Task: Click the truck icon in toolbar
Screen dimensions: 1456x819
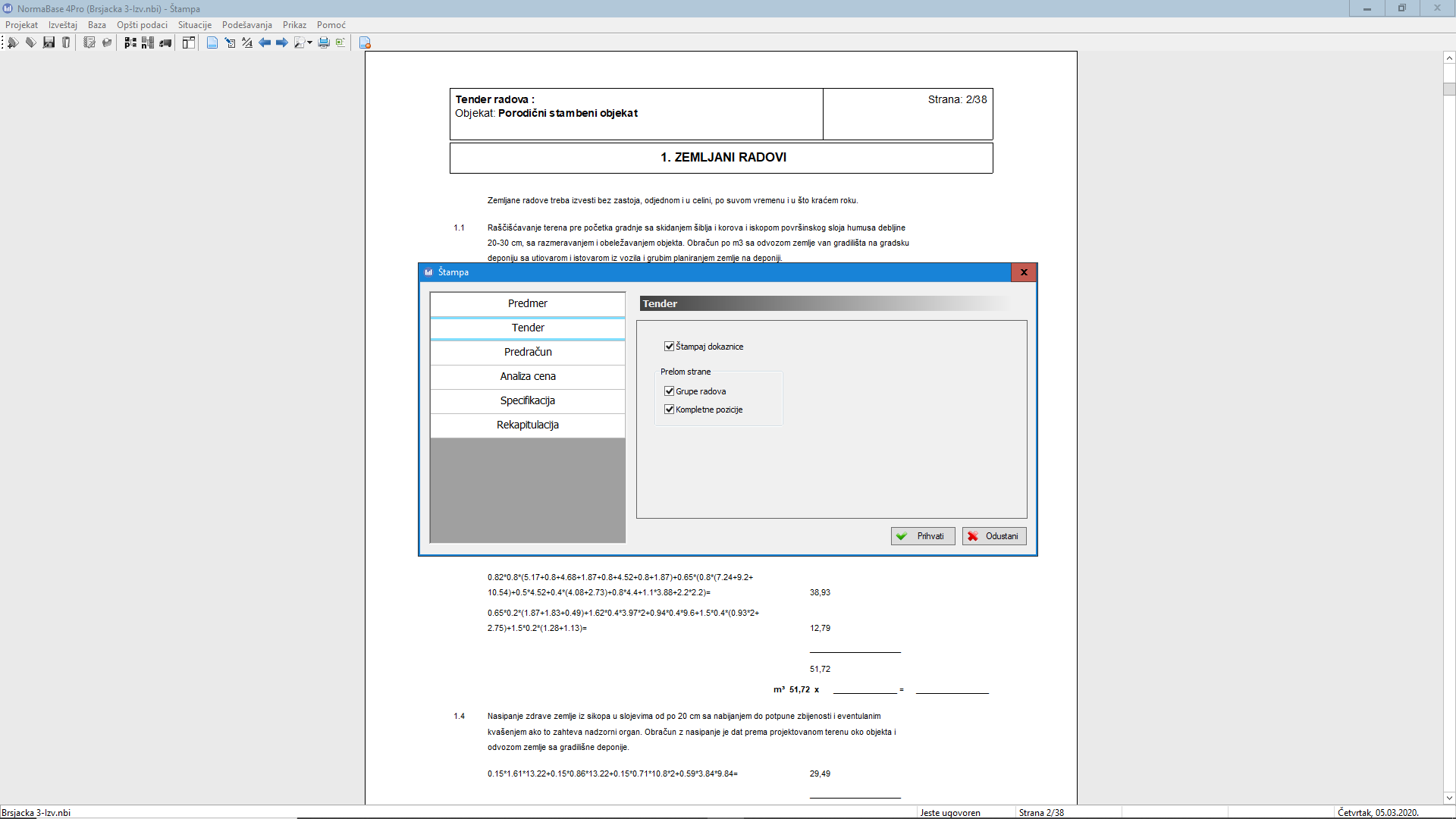Action: coord(165,42)
